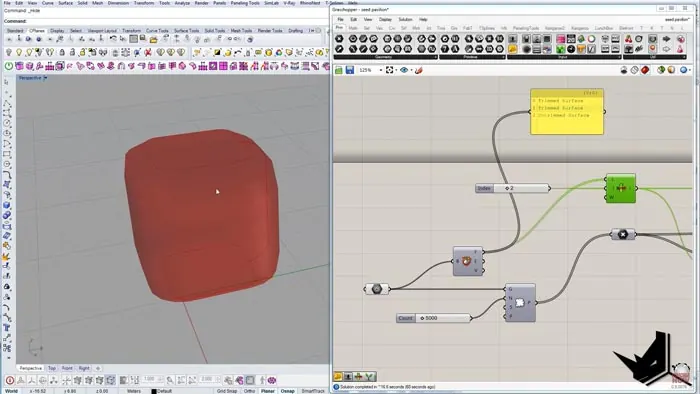Toggle Ortho mode in status bar
Image resolution: width=700 pixels, height=394 pixels.
tap(249, 391)
